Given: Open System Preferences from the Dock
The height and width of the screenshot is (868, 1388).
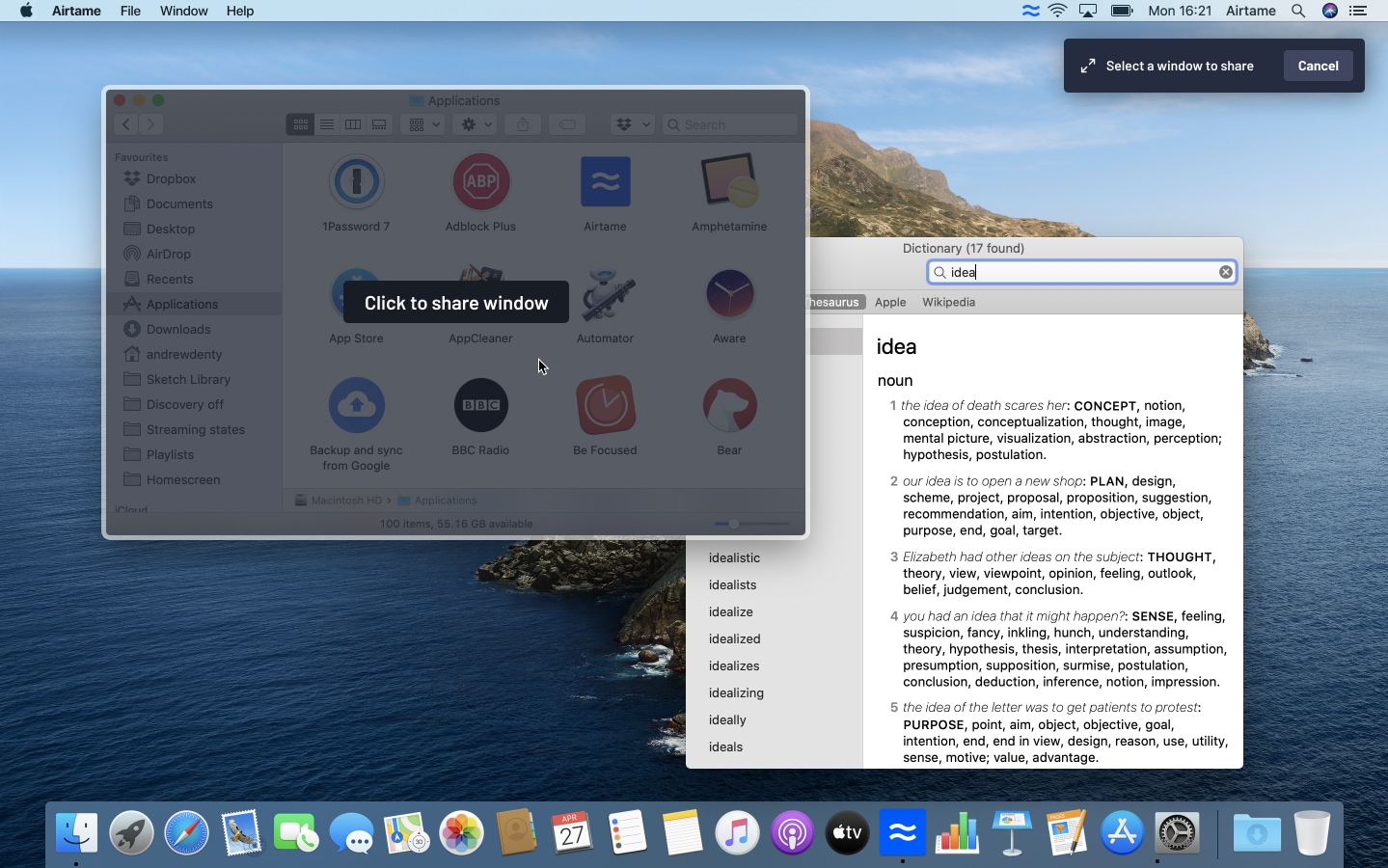Looking at the screenshot, I should [x=1178, y=832].
